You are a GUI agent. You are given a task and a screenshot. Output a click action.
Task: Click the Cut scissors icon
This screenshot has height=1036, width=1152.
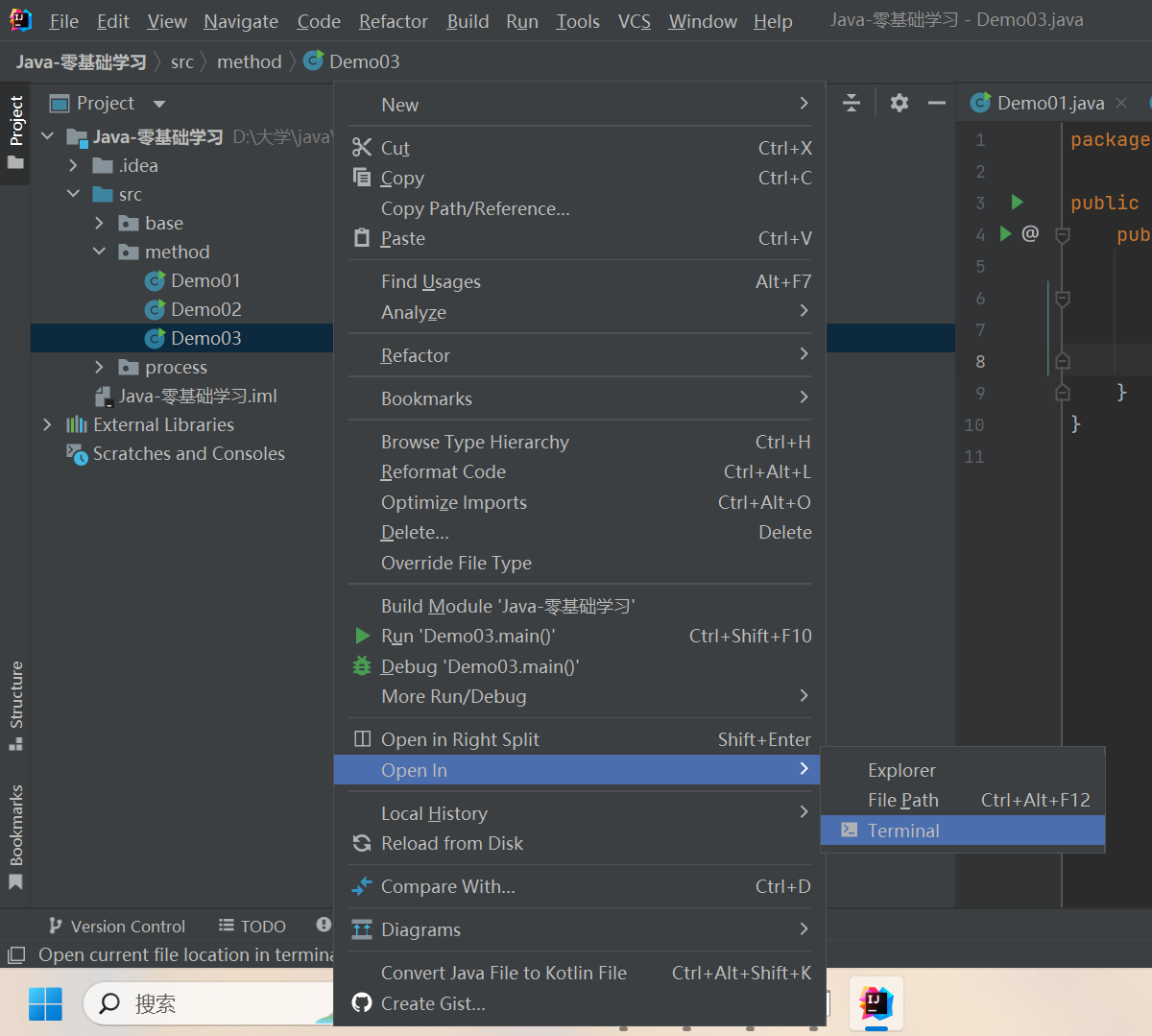point(362,147)
